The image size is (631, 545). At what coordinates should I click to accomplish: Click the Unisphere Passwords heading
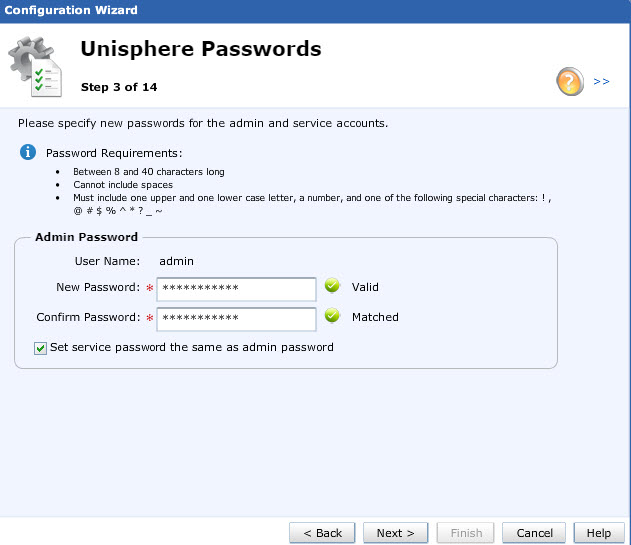click(x=201, y=49)
